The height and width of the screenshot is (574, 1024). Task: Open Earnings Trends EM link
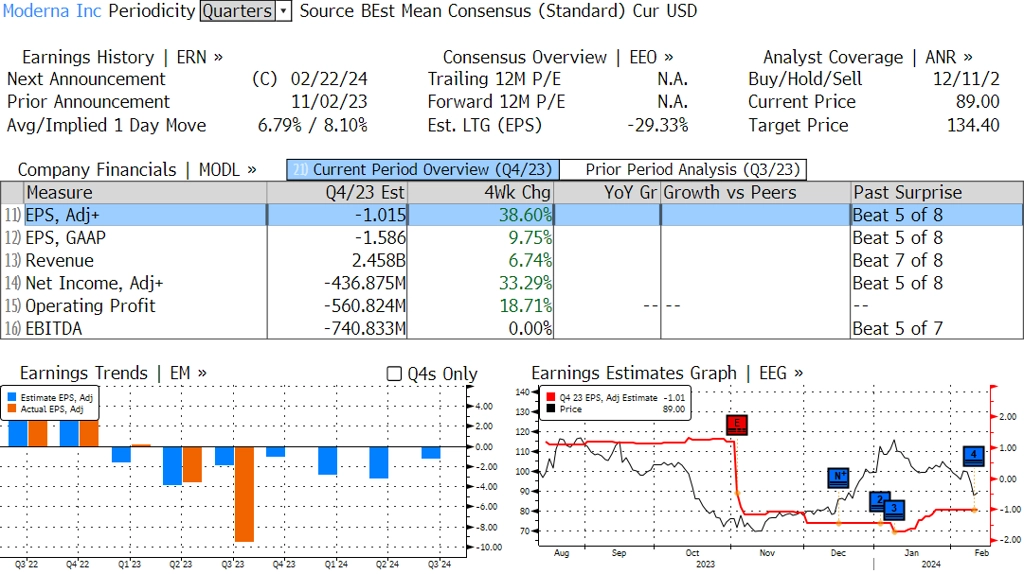point(113,373)
